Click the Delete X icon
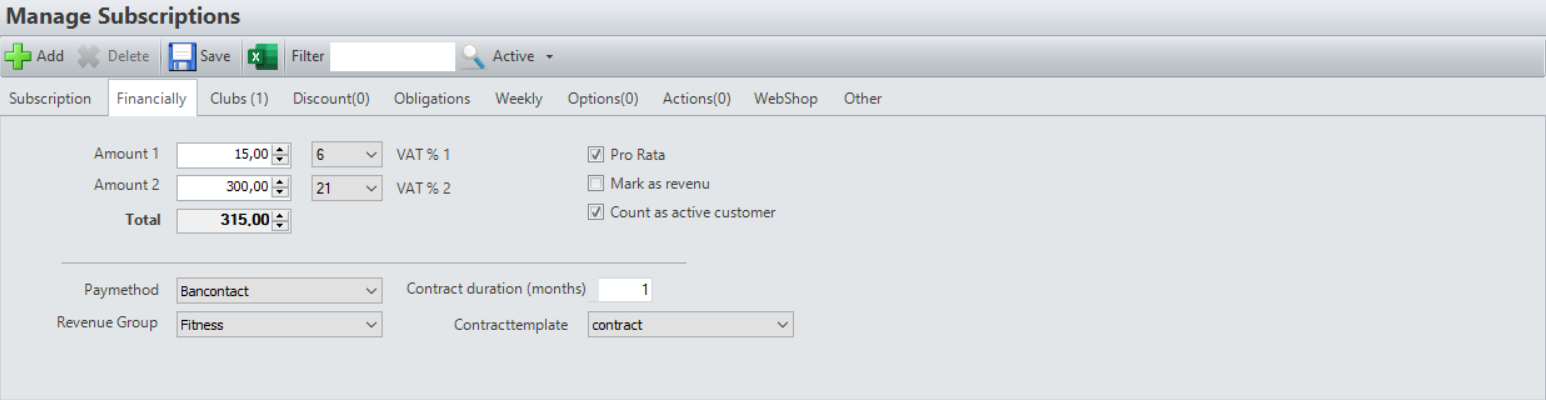Viewport: 1546px width, 400px height. (90, 57)
